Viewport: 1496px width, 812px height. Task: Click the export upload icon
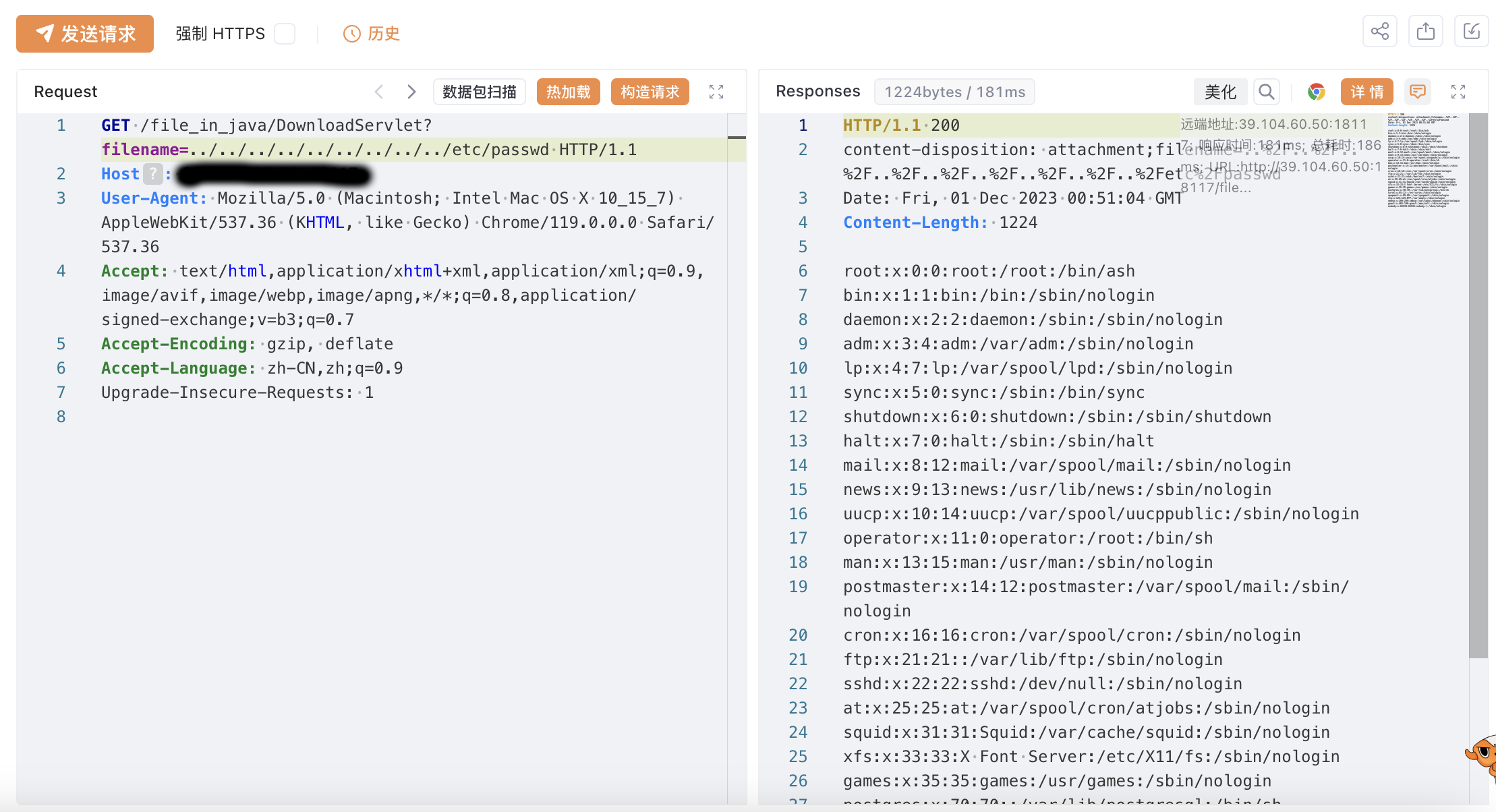click(1425, 32)
